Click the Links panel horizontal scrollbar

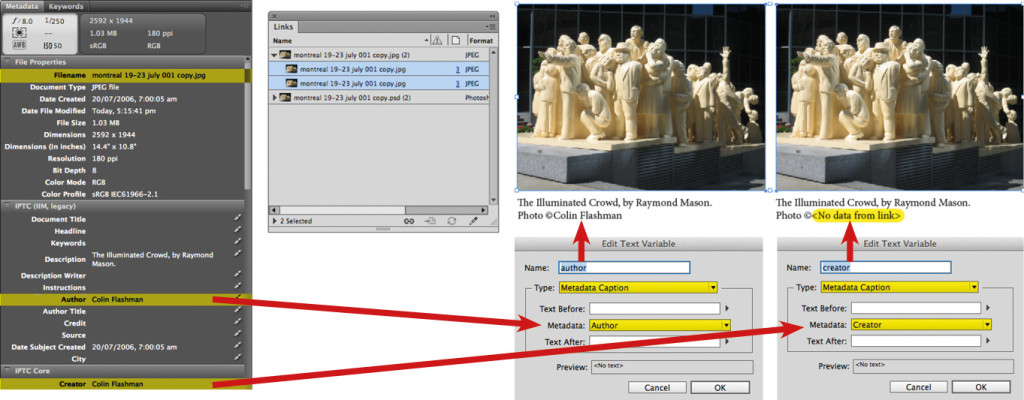(380, 210)
